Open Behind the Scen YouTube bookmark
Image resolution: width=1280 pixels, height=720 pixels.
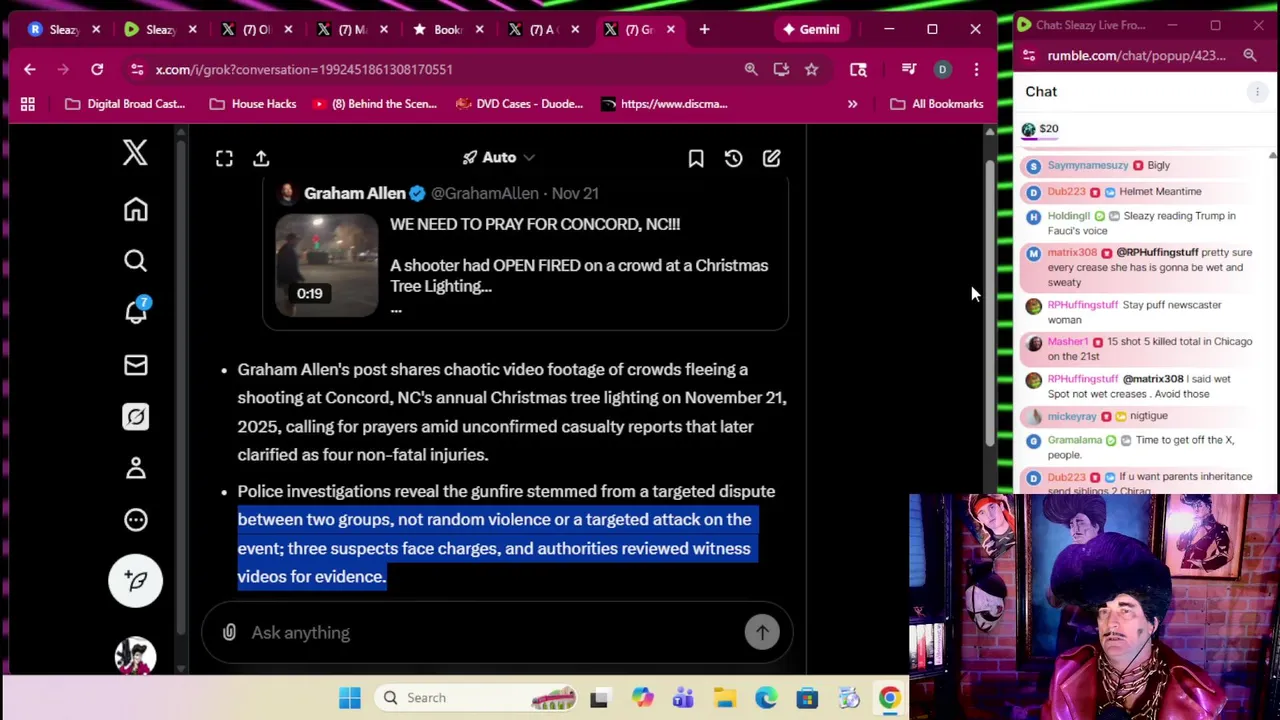pyautogui.click(x=374, y=103)
